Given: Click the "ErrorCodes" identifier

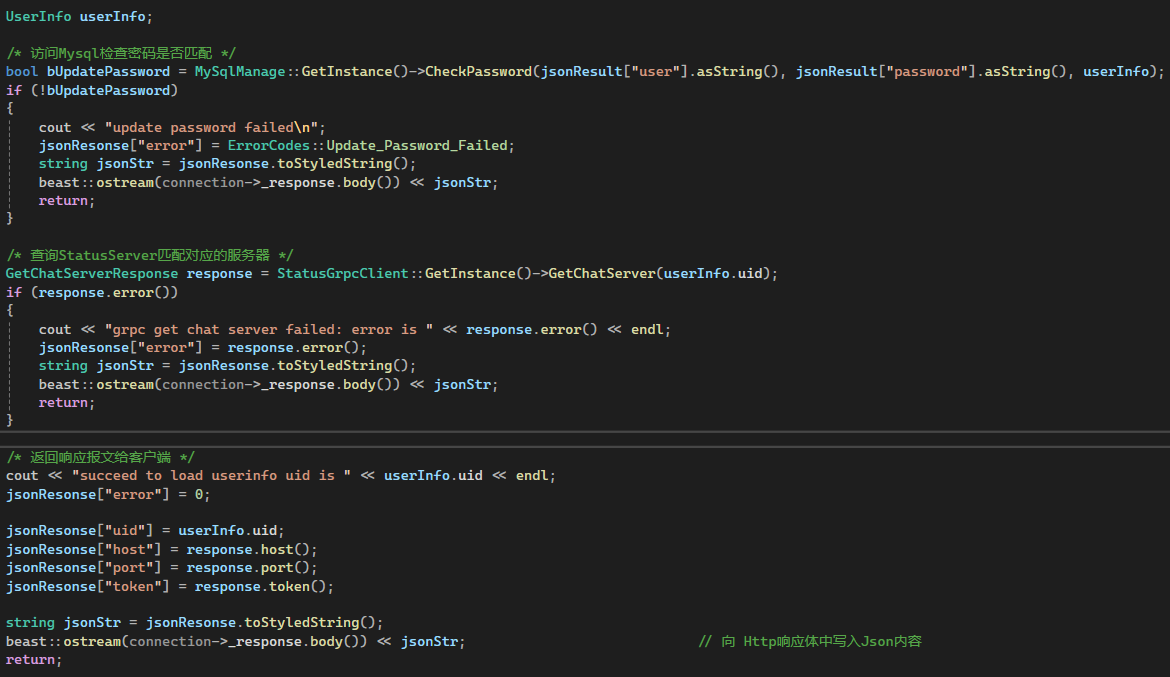Looking at the screenshot, I should click(x=269, y=146).
